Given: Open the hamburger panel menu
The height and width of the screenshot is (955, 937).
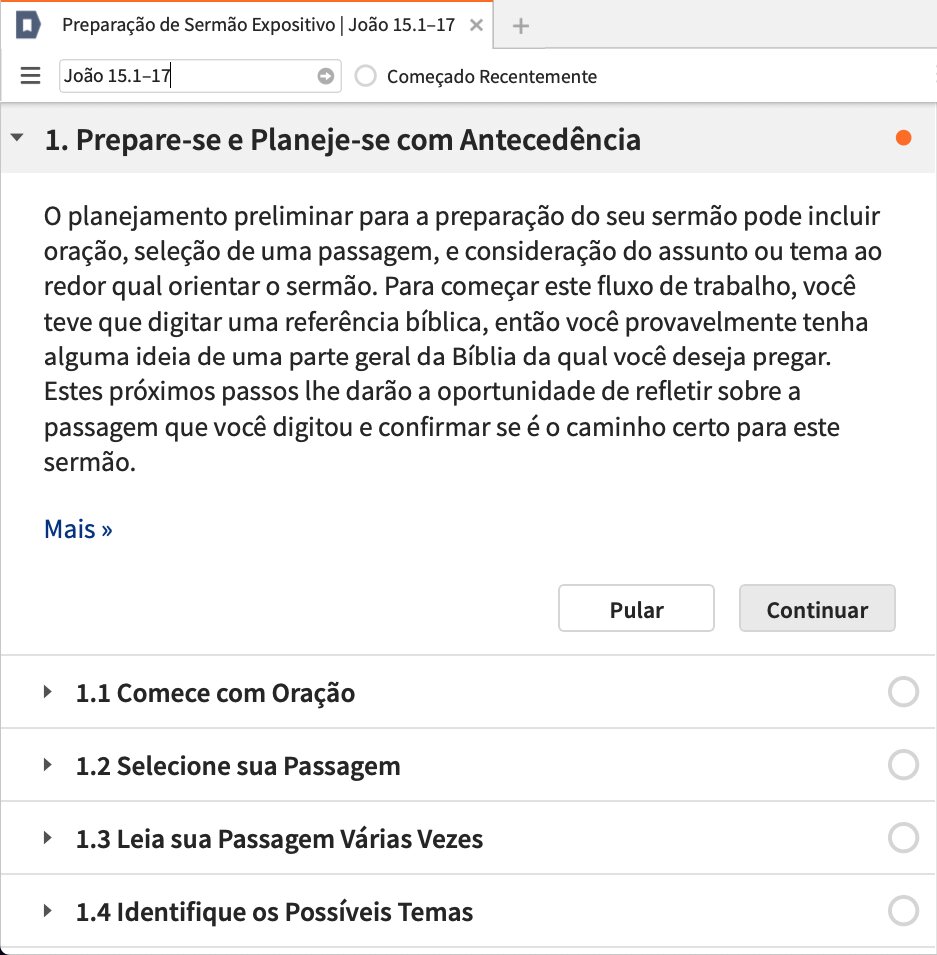Looking at the screenshot, I should [30, 76].
